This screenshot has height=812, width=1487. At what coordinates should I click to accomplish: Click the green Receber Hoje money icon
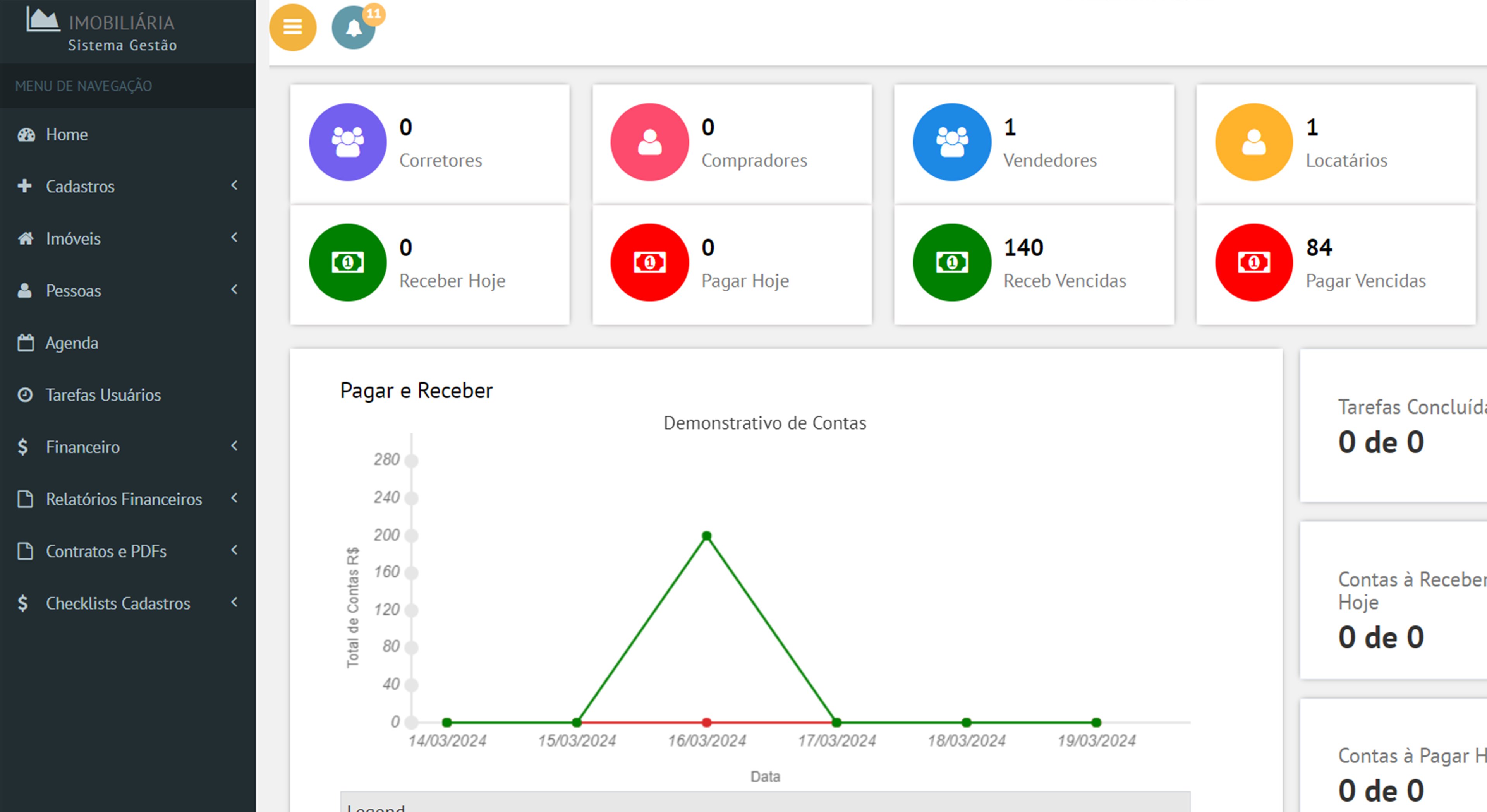347,262
